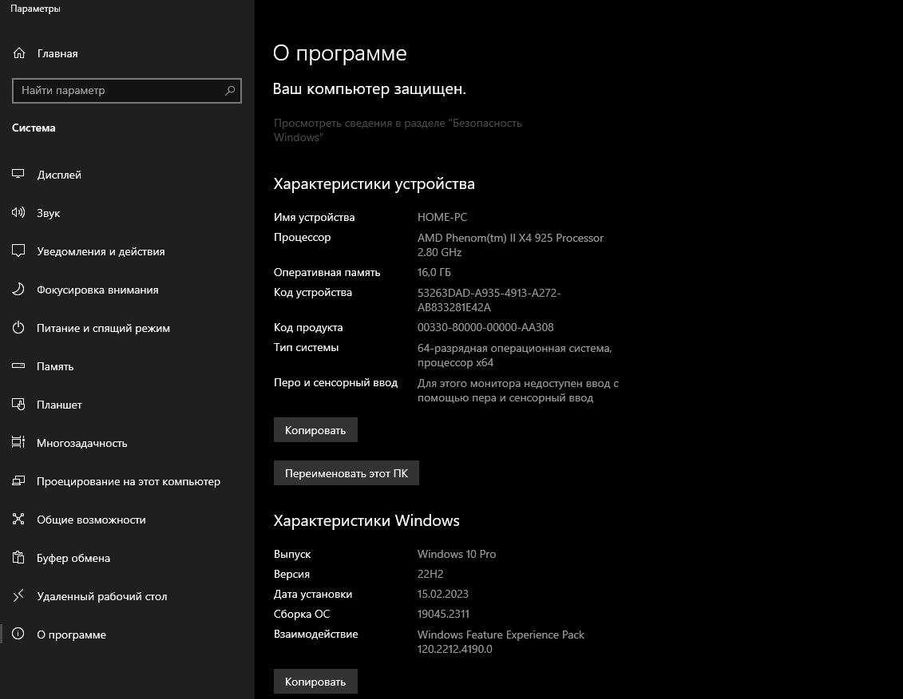Click the Display monitor icon
903x699 pixels.
(x=18, y=174)
